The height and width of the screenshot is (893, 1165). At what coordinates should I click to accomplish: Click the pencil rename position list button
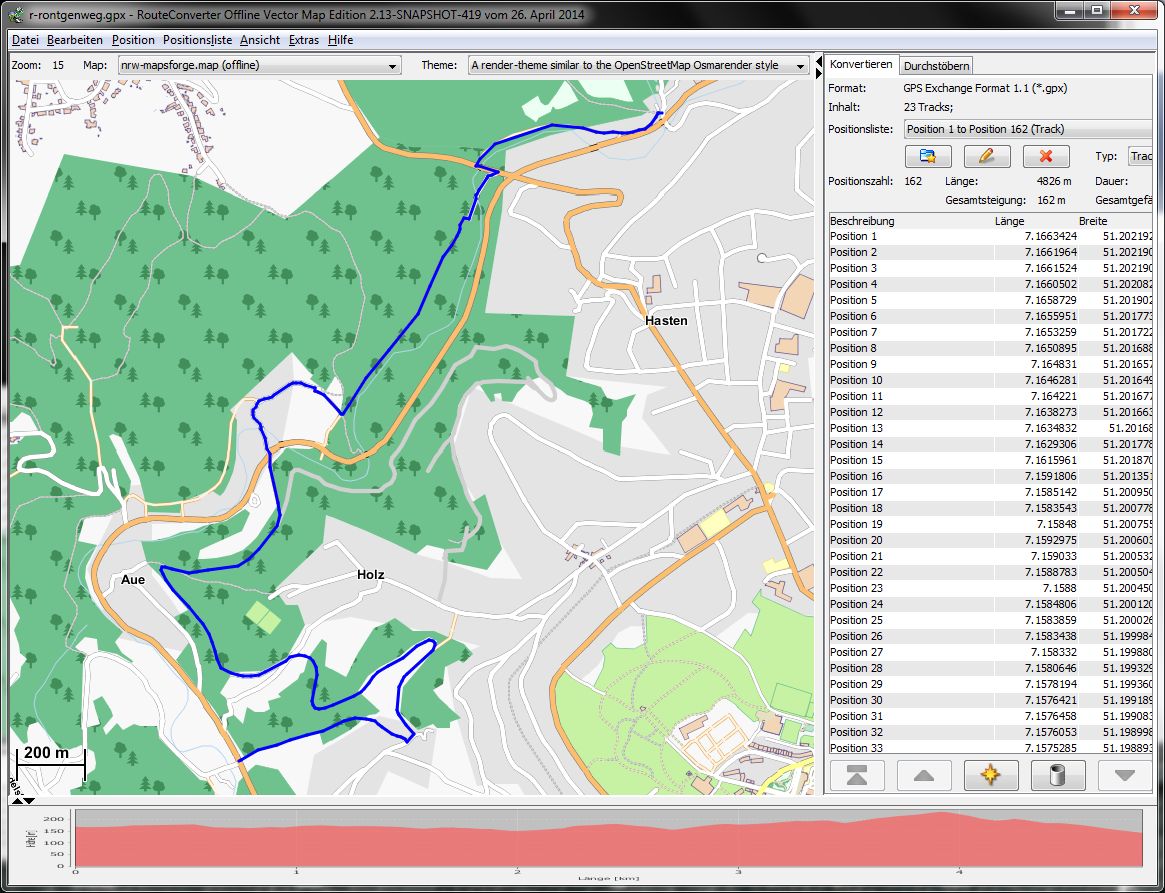986,156
